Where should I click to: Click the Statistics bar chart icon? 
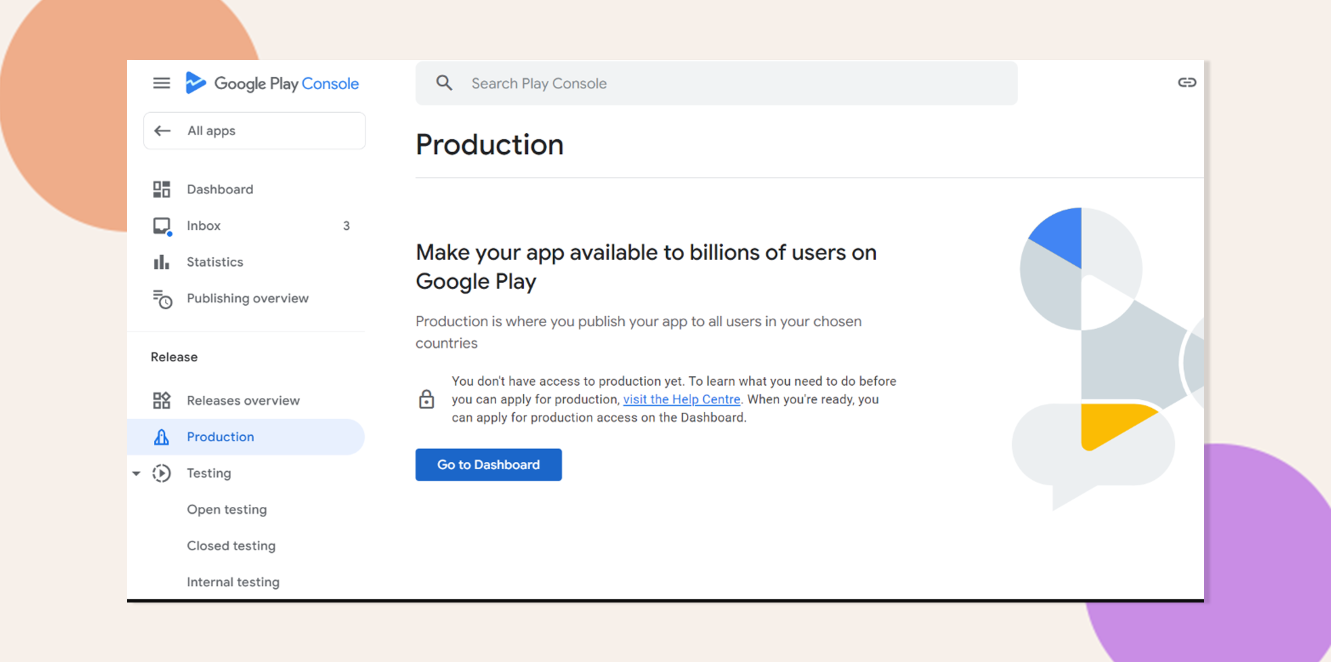tap(161, 262)
